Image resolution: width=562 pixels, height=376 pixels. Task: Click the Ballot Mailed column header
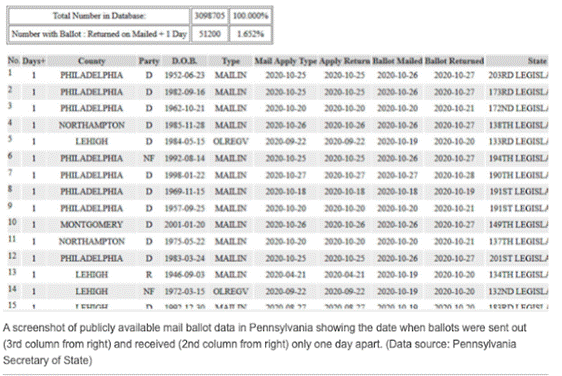click(397, 61)
